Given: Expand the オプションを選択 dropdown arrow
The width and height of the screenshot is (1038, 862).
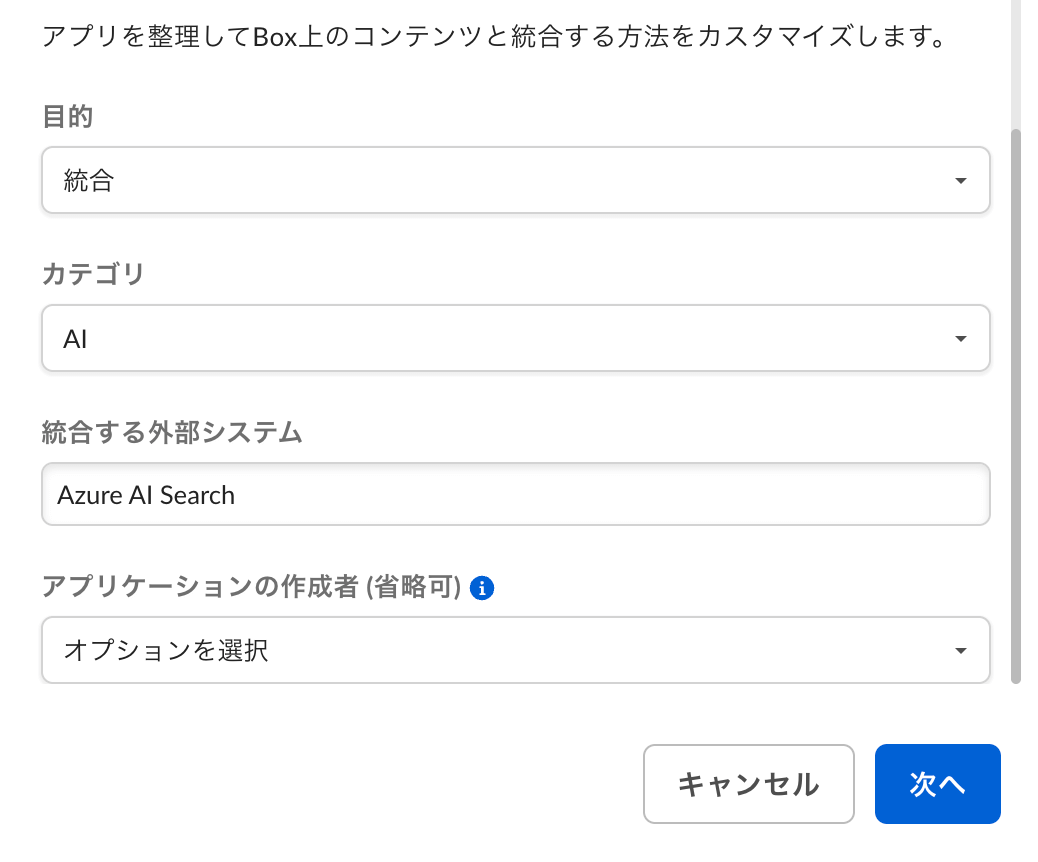Looking at the screenshot, I should (x=960, y=651).
